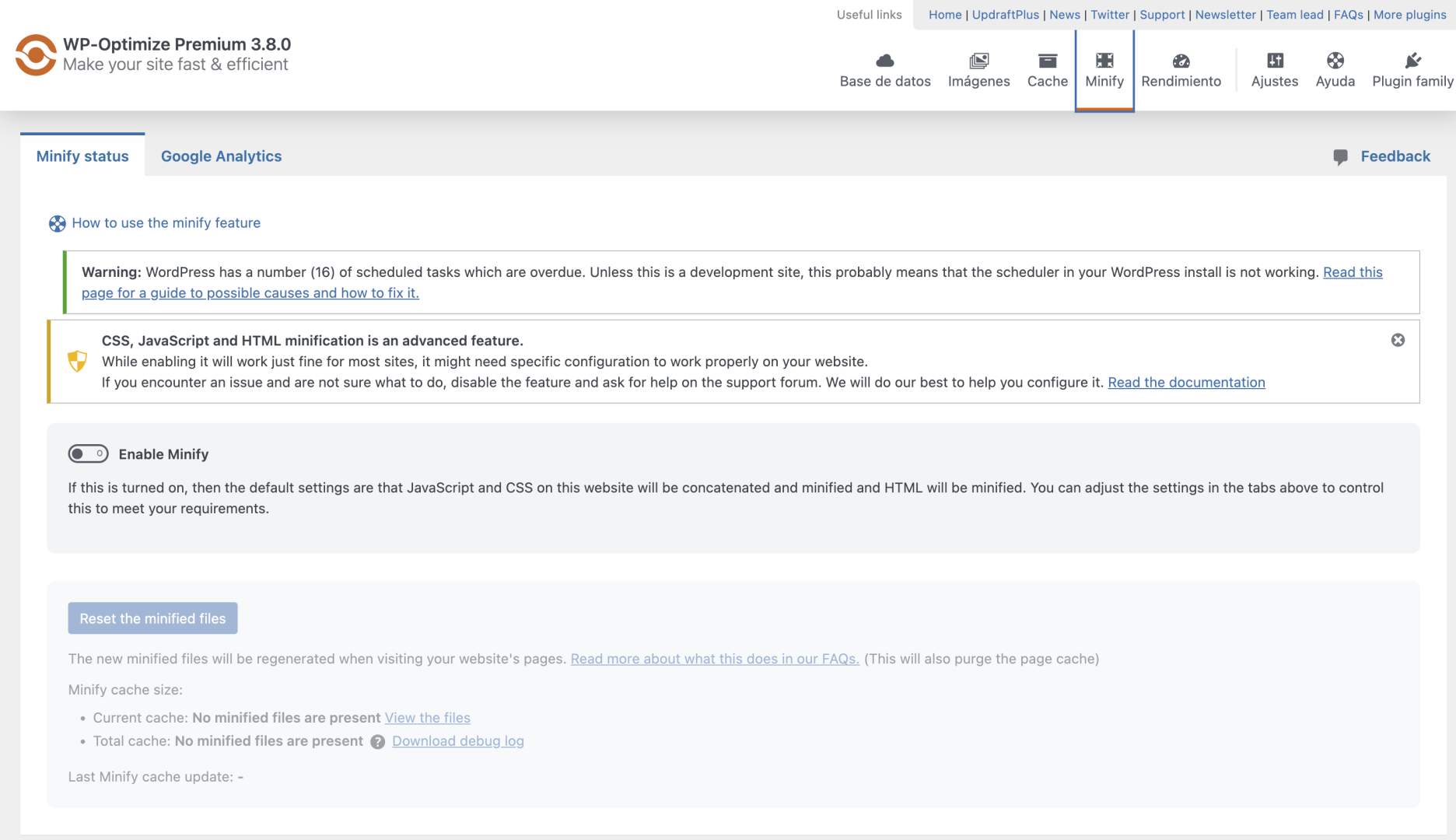
Task: Open the Imágenes icon
Action: click(978, 61)
